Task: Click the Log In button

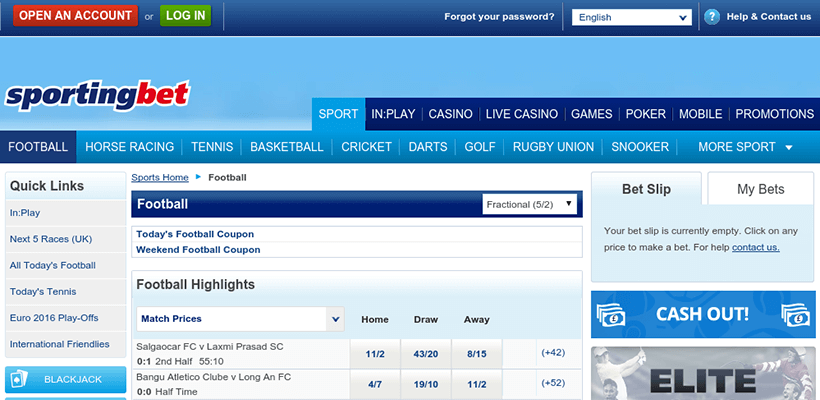Action: click(x=186, y=16)
